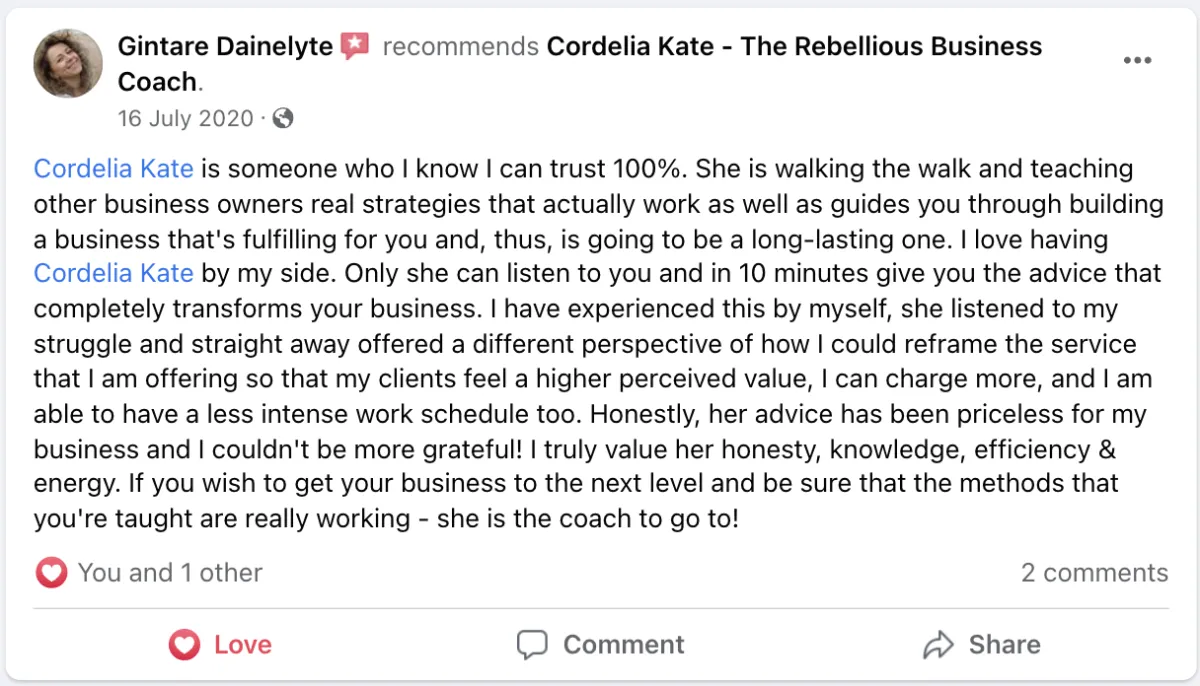Click the word "recommends" in the post header
The width and height of the screenshot is (1200, 686).
click(461, 46)
